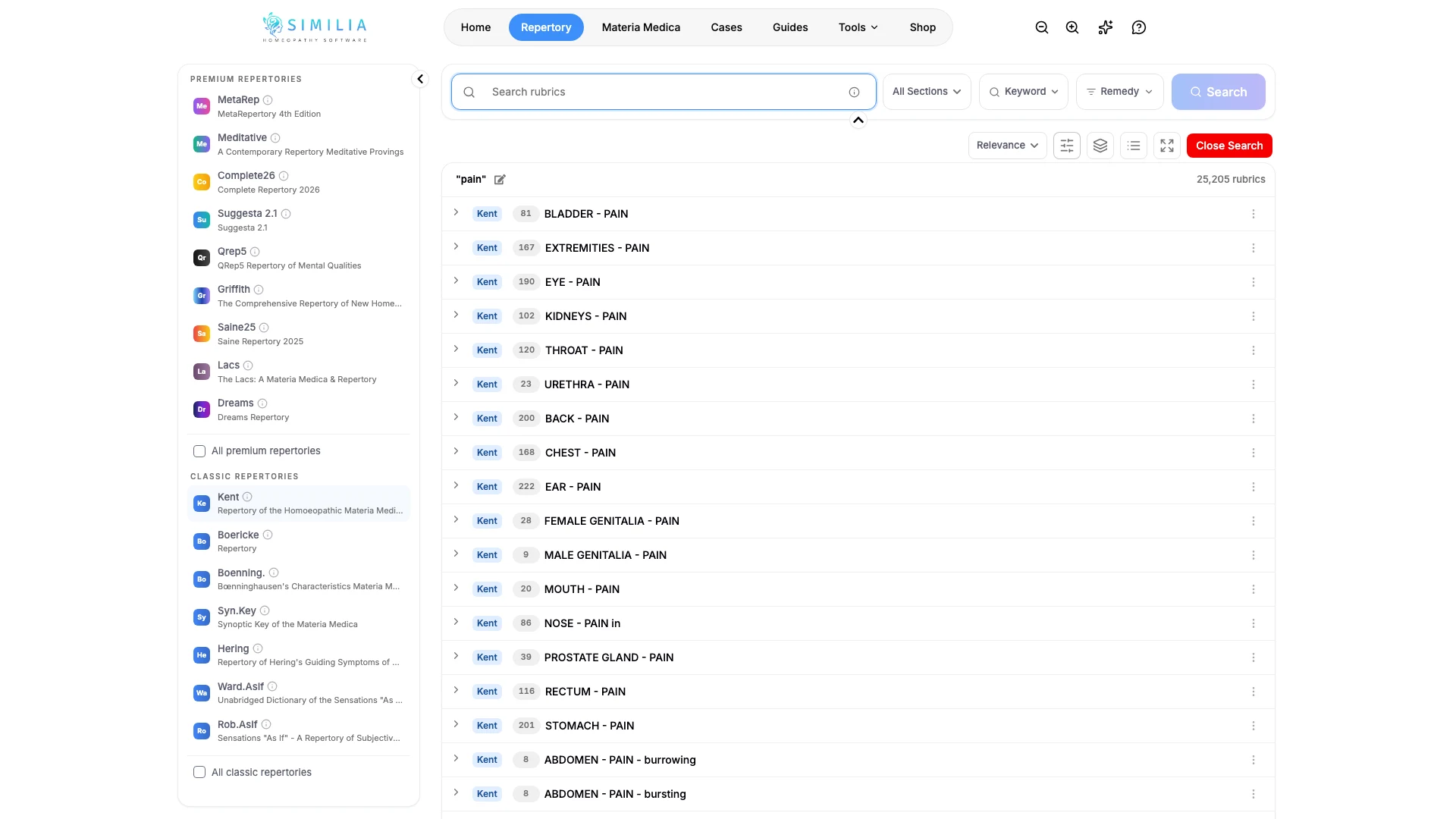The height and width of the screenshot is (819, 1456).
Task: Open the filter sliders settings icon
Action: tap(1067, 146)
